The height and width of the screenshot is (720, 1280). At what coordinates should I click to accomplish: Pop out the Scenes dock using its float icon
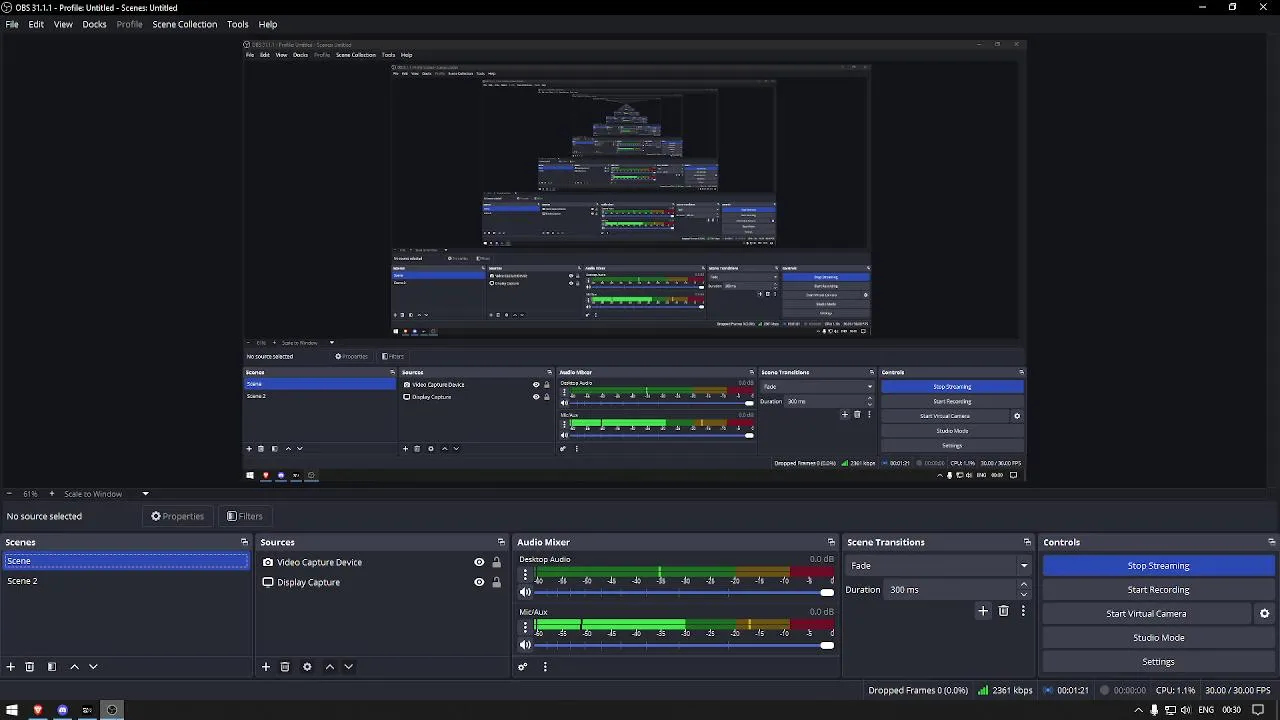click(x=244, y=542)
